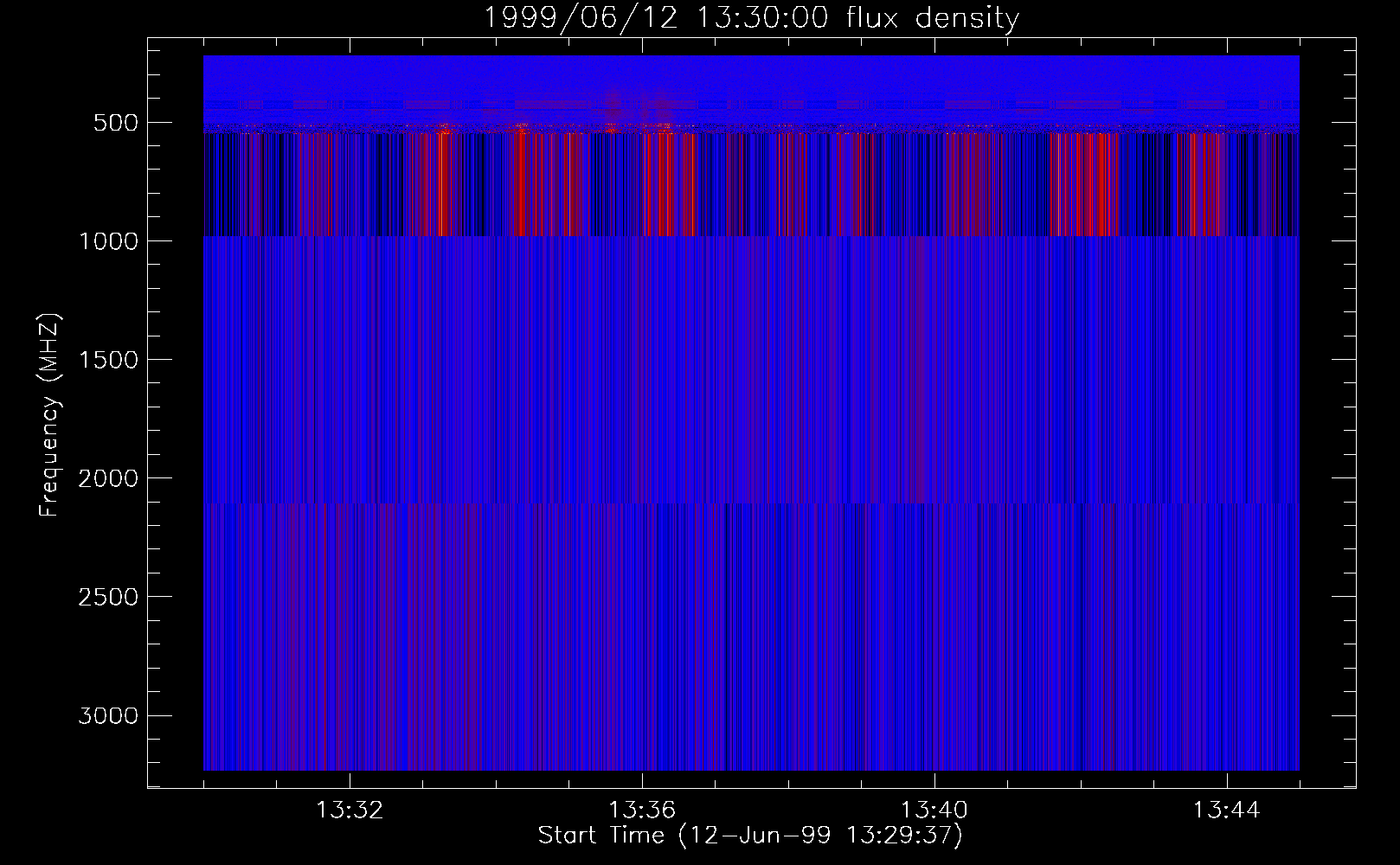Click the 3000 frequency tick label
The image size is (1400, 865).
(108, 715)
